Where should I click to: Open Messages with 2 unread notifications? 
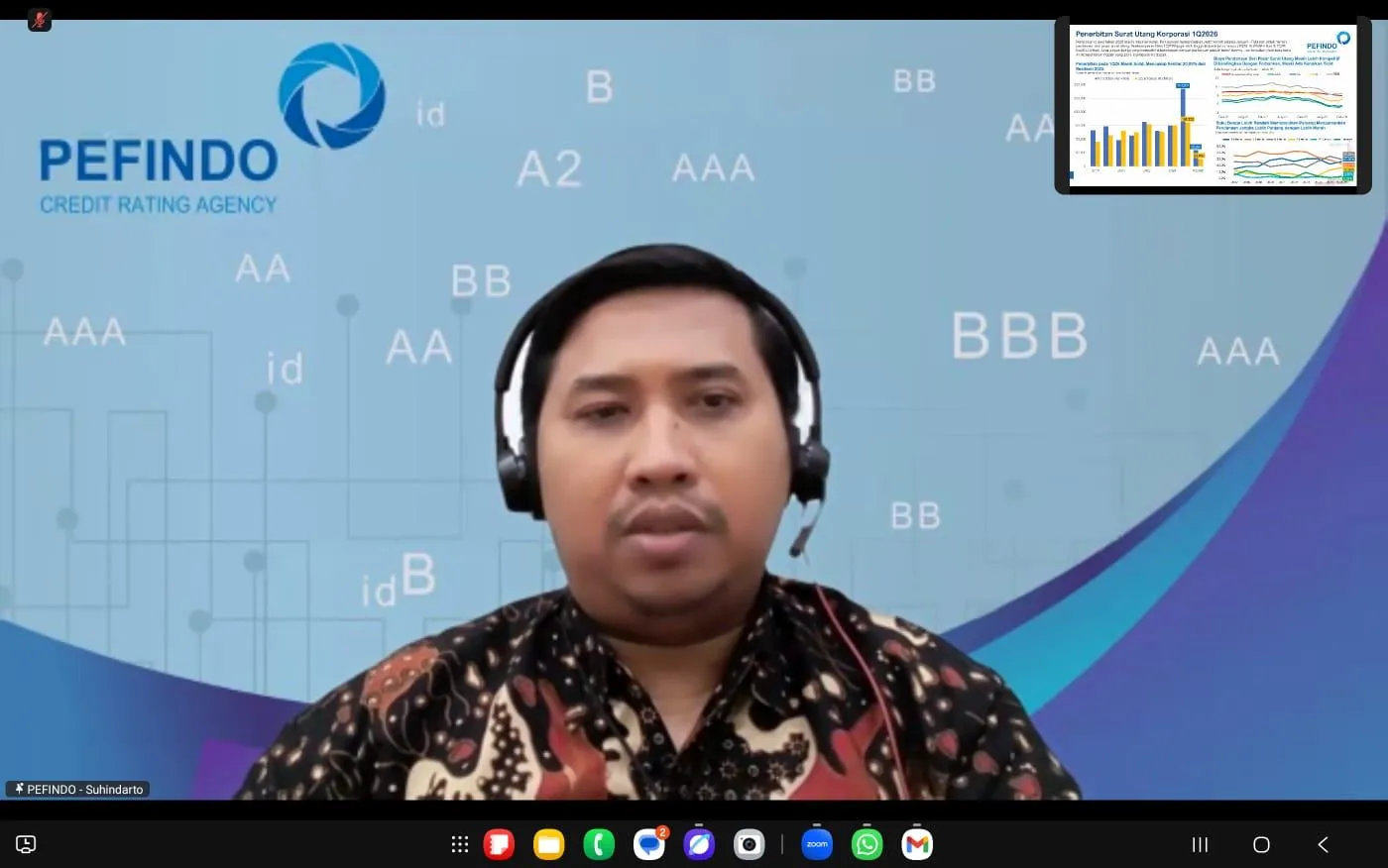pyautogui.click(x=649, y=844)
